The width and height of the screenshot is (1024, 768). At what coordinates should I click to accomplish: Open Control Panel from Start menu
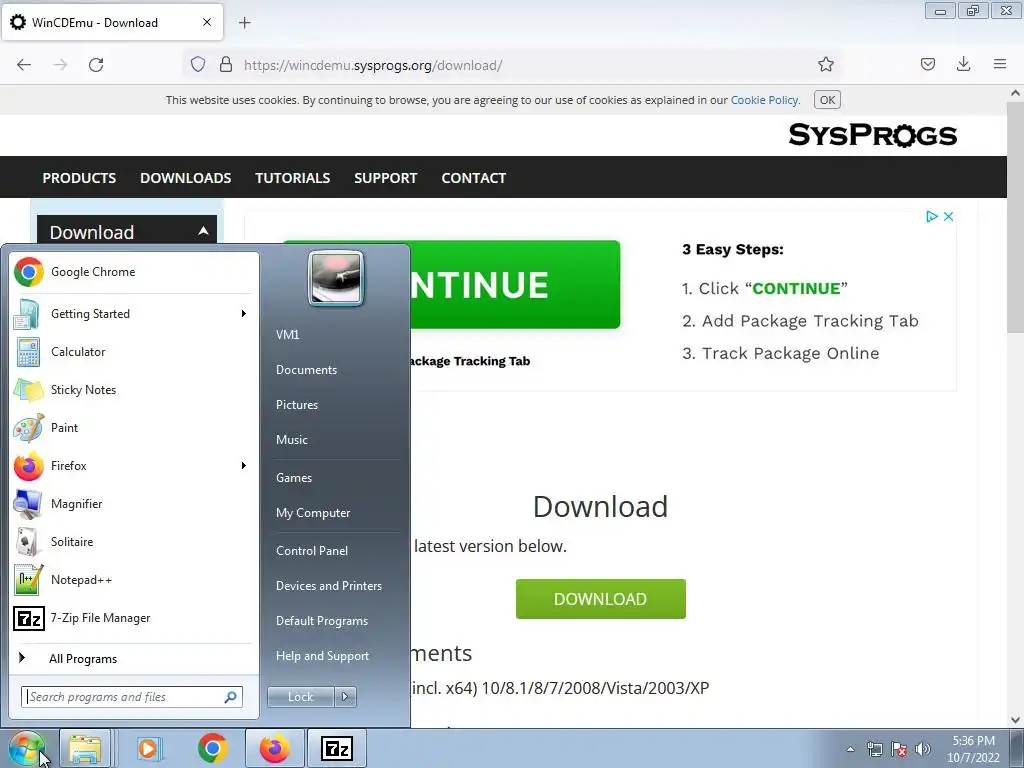click(312, 551)
